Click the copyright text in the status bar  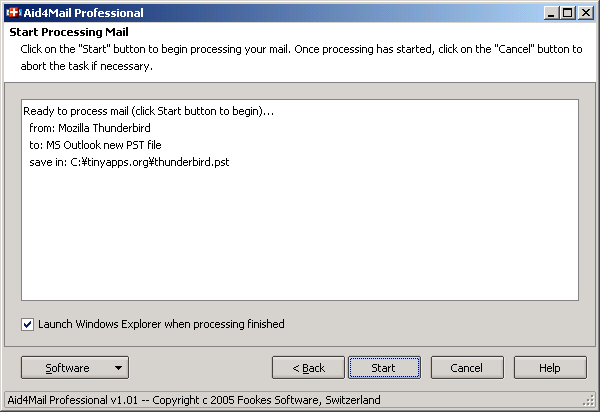pos(194,400)
